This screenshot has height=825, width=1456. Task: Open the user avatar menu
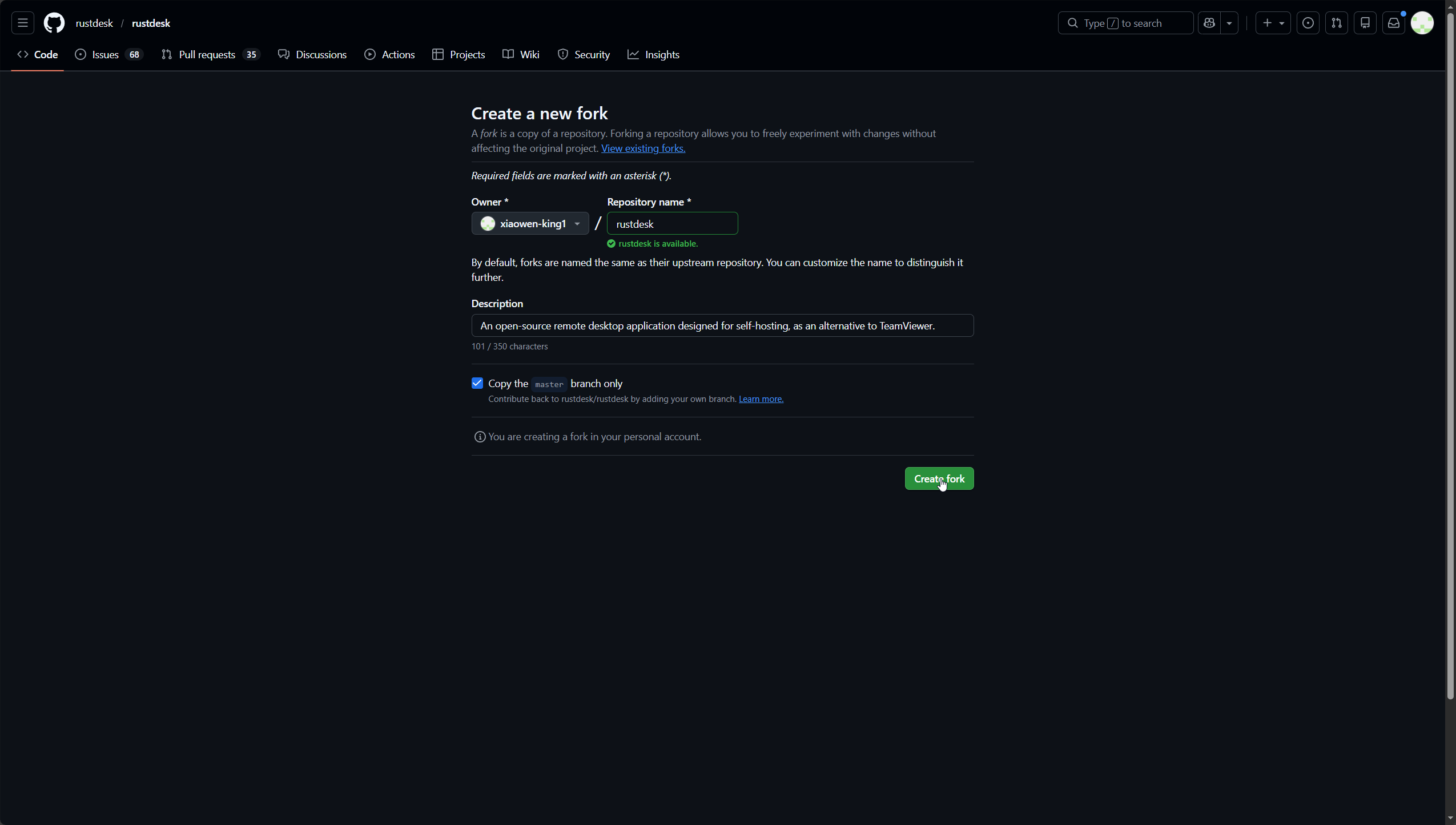coord(1422,23)
